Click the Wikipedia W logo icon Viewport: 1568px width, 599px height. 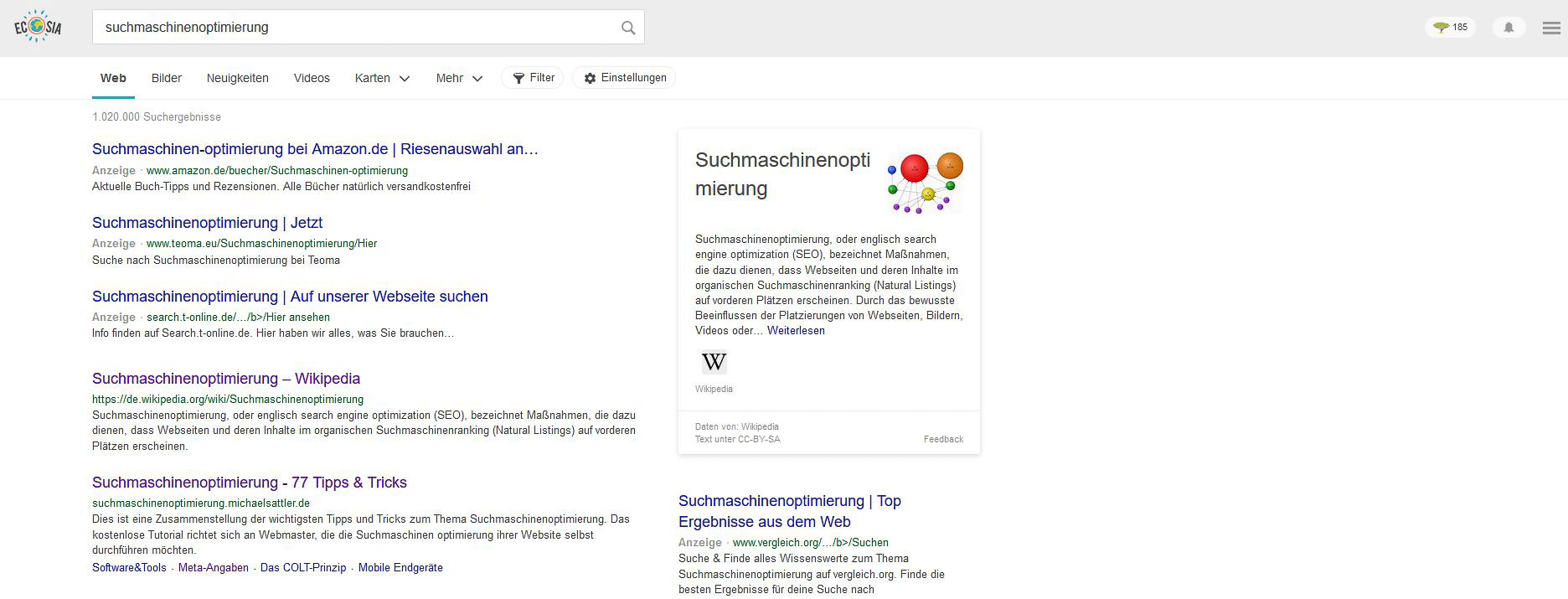[x=714, y=362]
